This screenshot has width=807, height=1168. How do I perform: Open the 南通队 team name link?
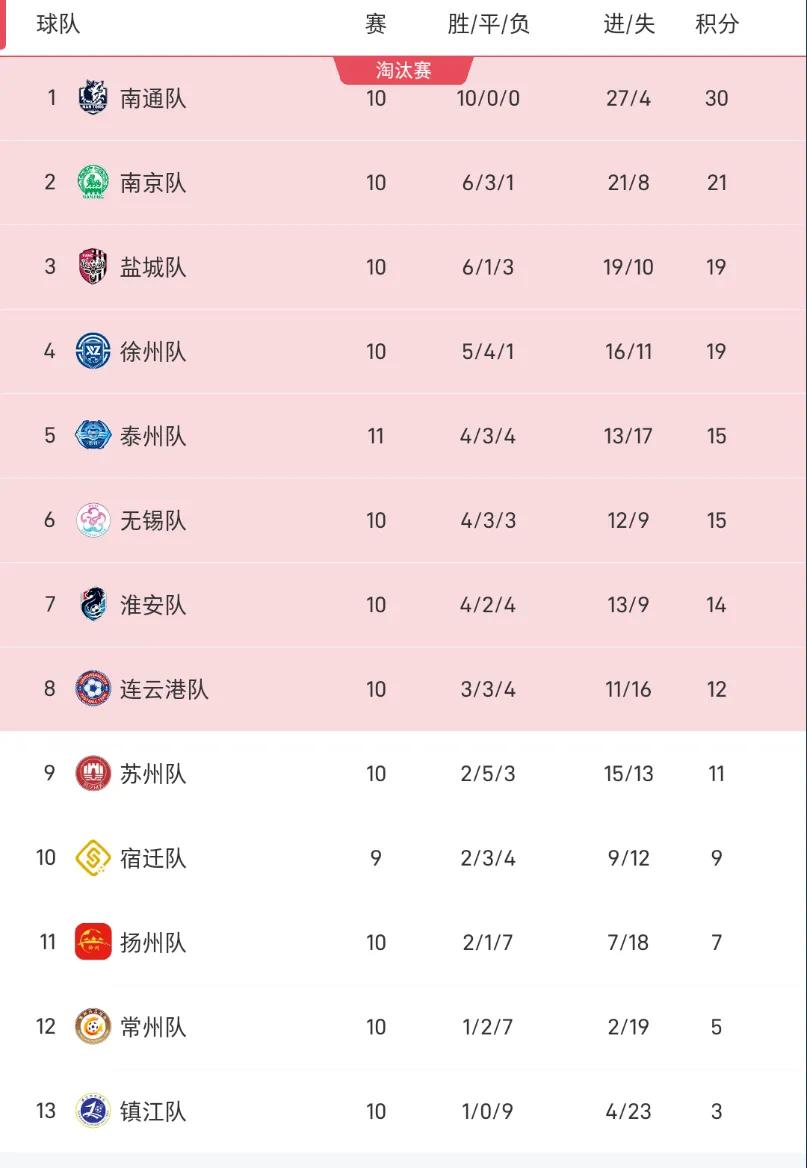[x=153, y=98]
